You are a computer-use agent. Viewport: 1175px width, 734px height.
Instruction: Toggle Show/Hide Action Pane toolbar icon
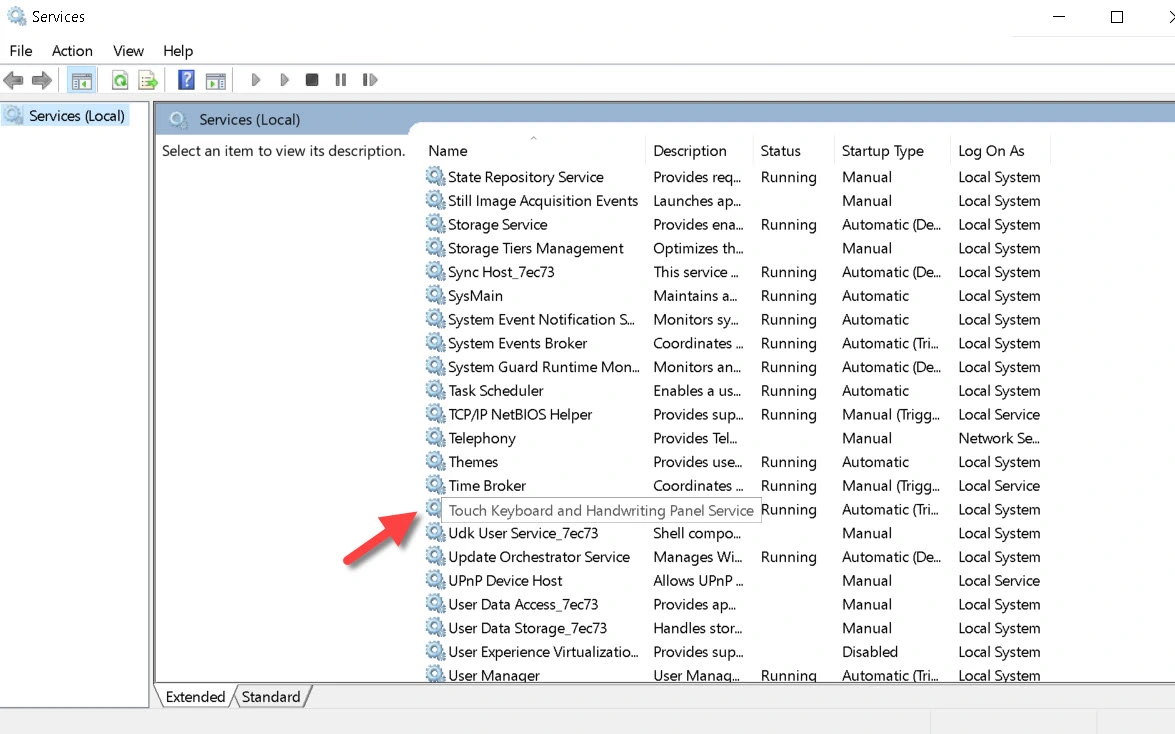216,80
